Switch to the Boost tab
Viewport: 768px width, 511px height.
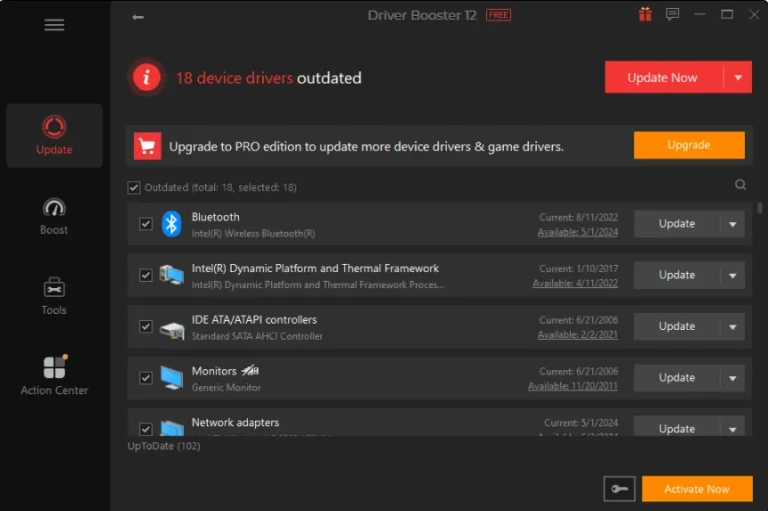pos(54,216)
